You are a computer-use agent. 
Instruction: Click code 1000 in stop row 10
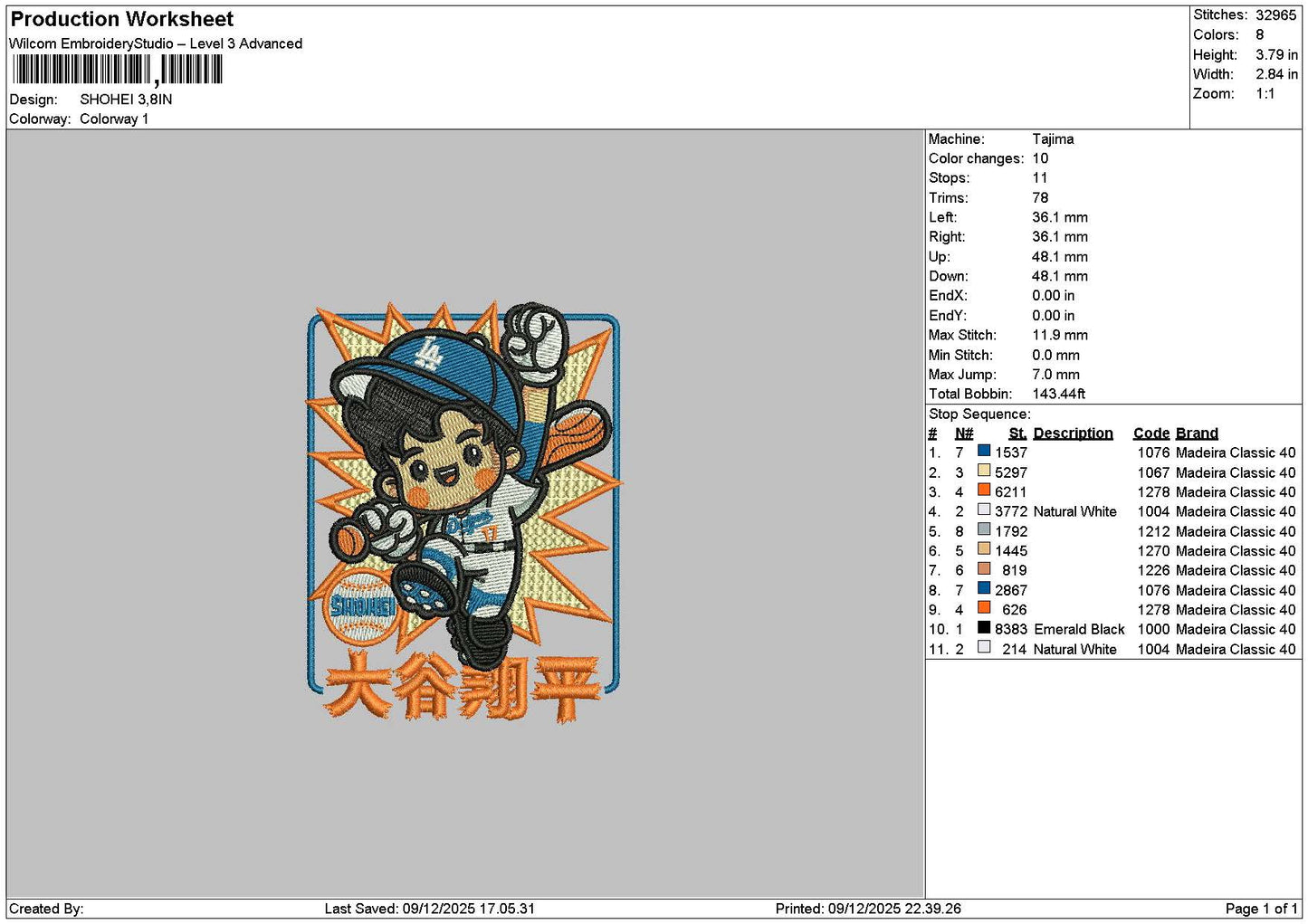coord(1154,629)
